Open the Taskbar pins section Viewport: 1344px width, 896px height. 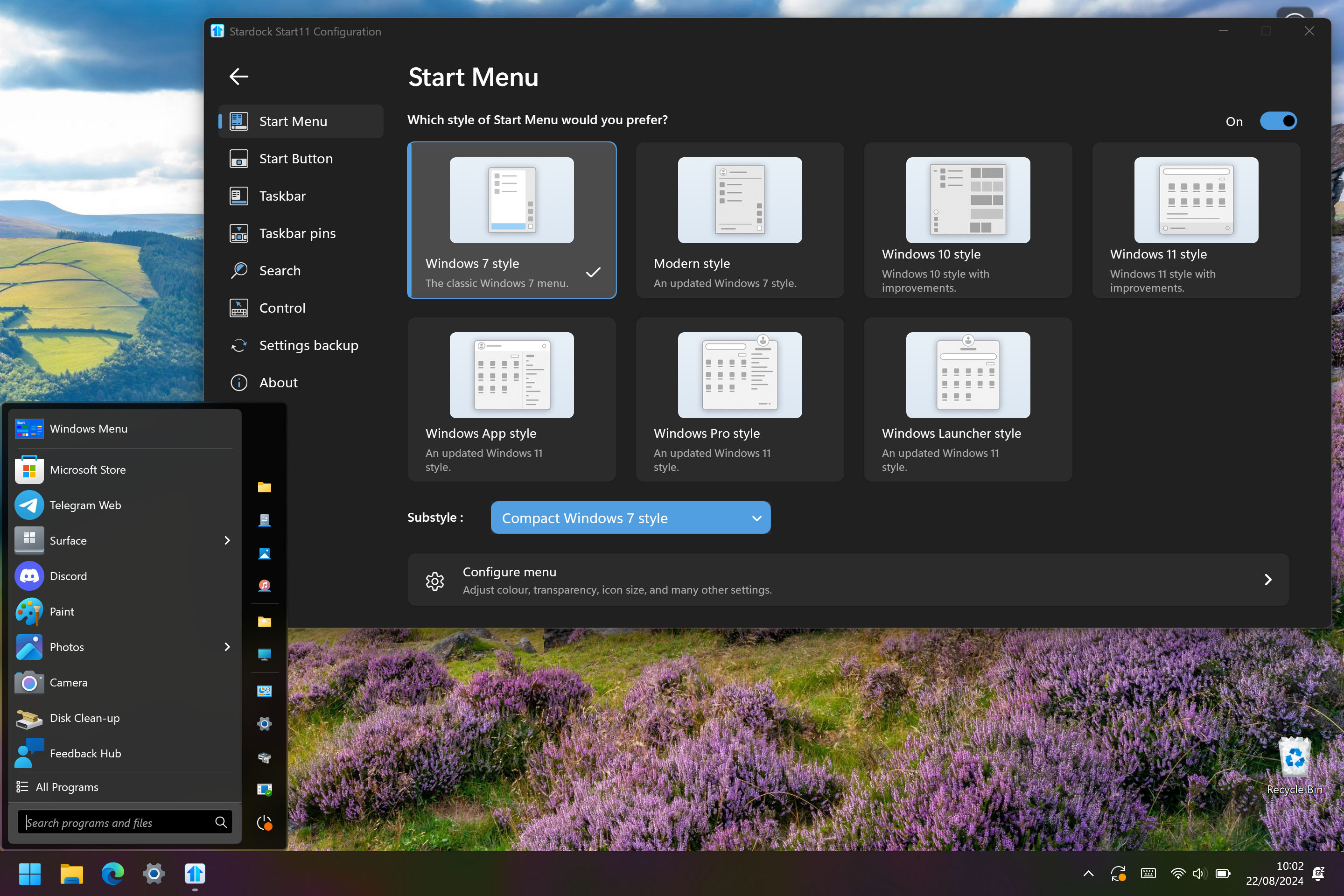[301, 233]
